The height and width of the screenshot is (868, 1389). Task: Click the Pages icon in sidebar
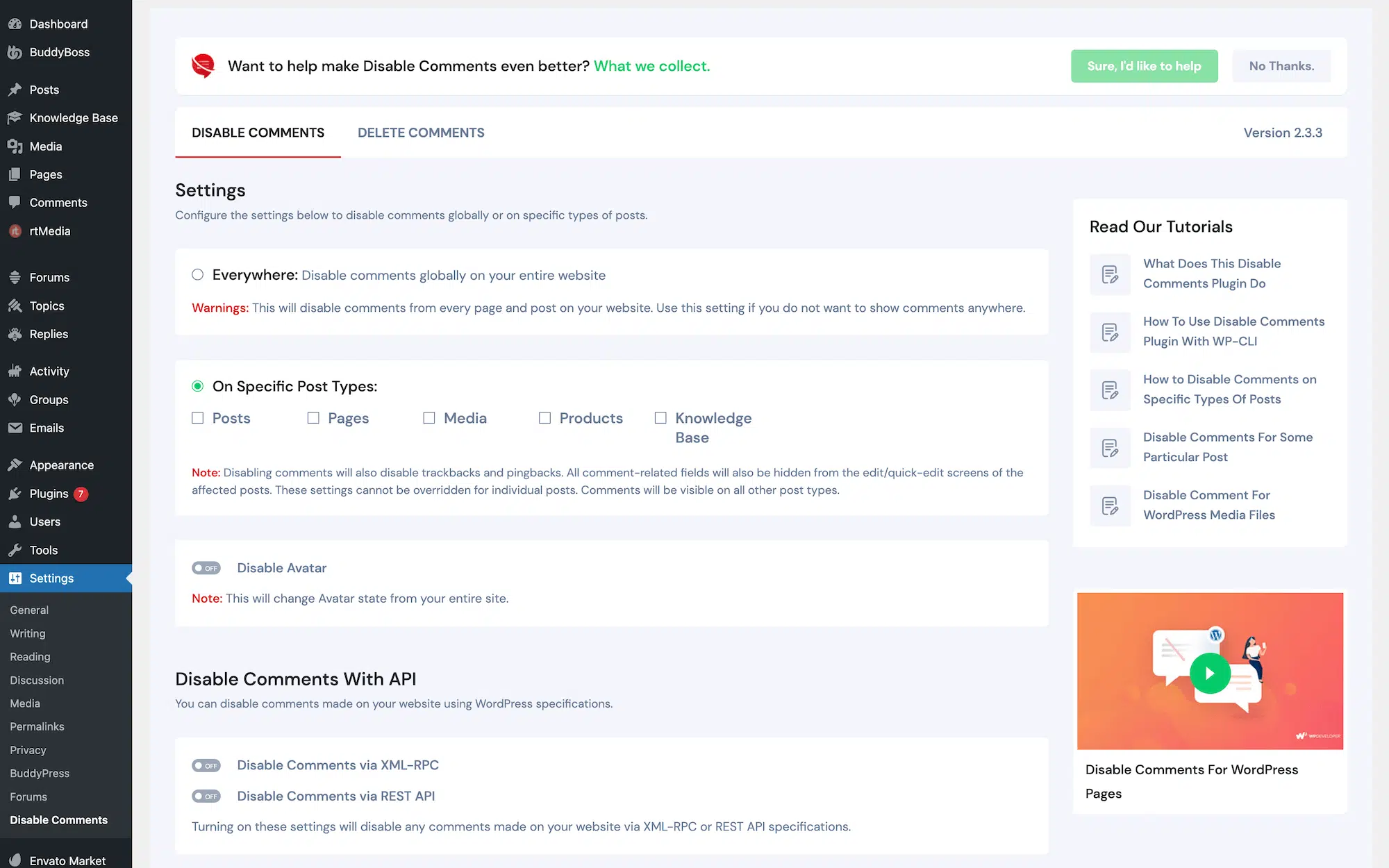click(15, 174)
